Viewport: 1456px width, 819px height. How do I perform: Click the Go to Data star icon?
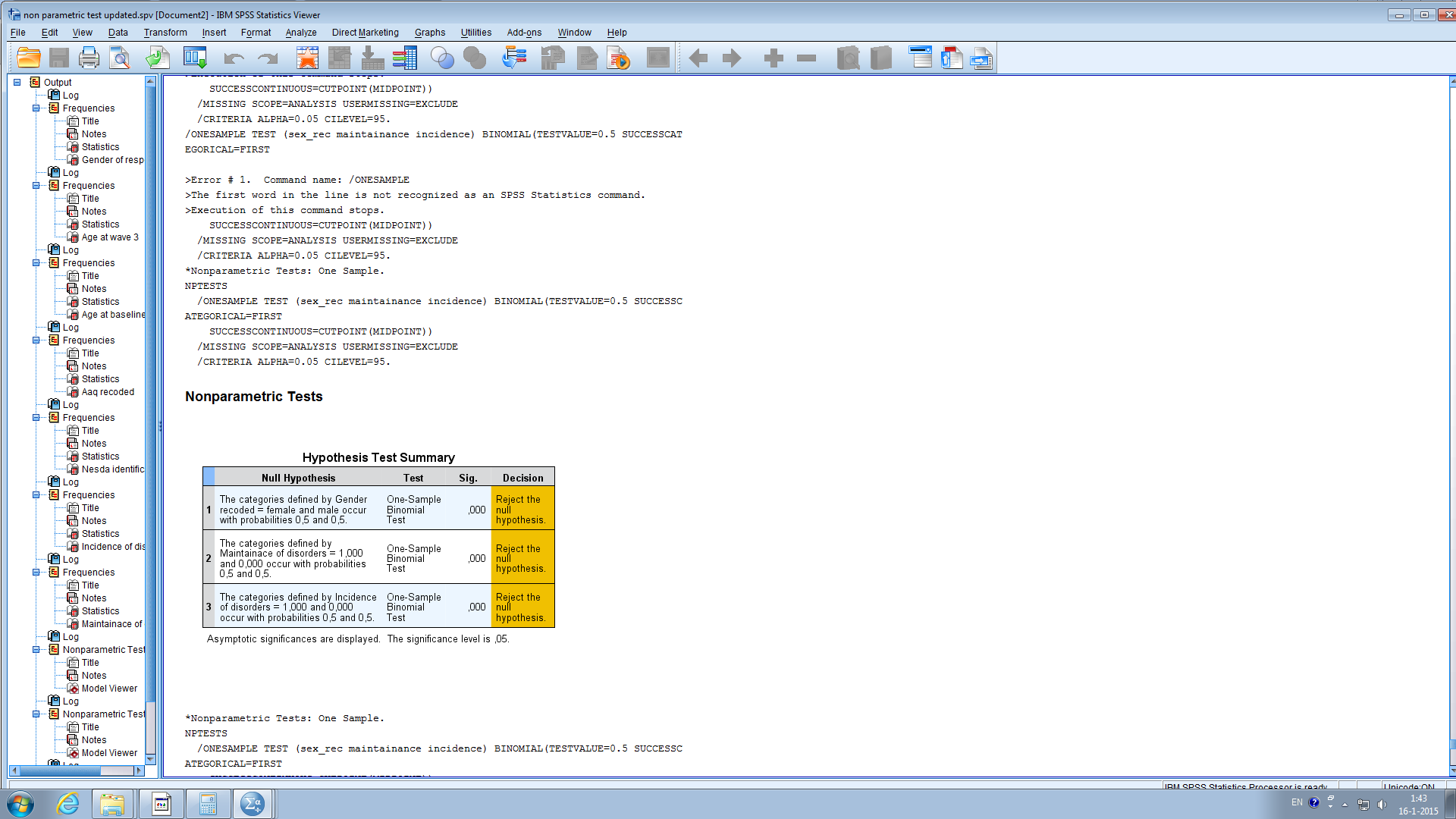307,58
